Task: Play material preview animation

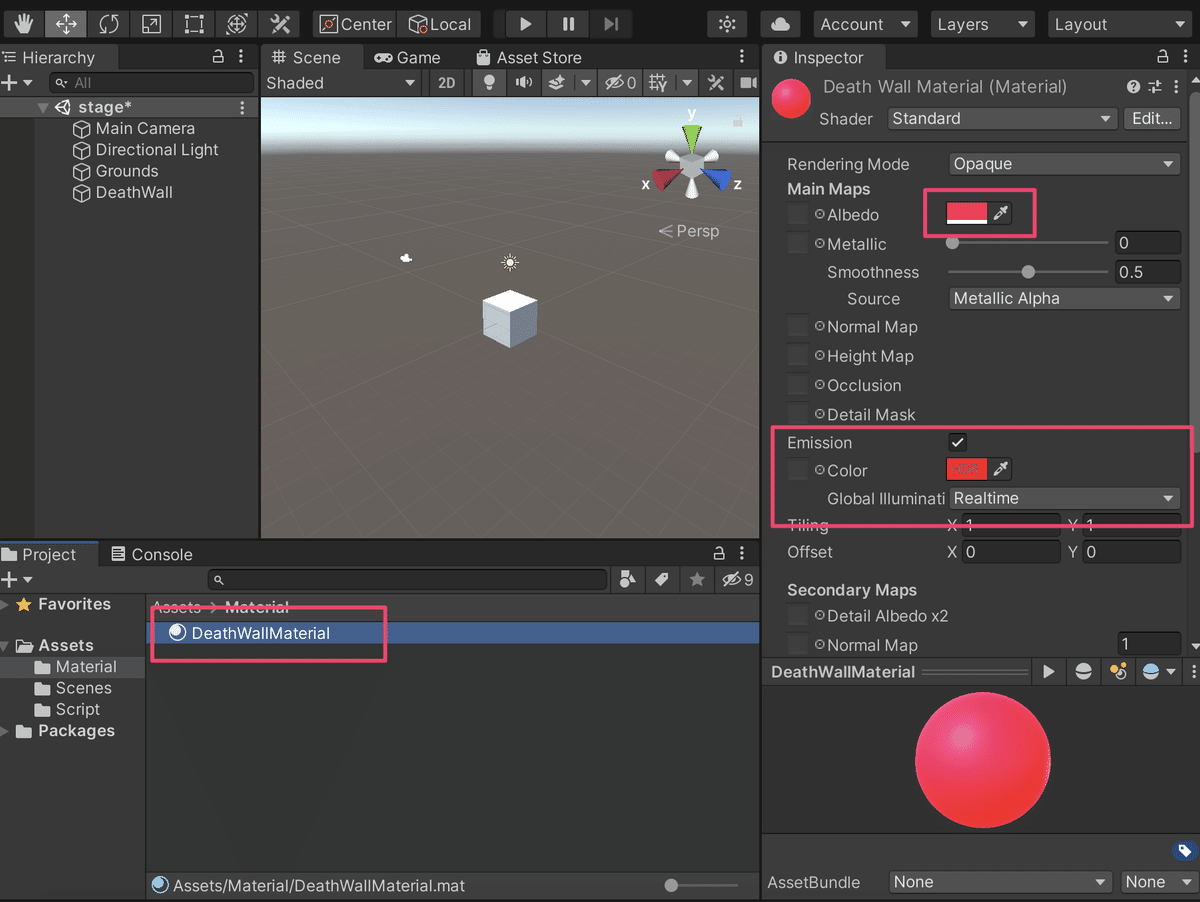Action: [1049, 672]
